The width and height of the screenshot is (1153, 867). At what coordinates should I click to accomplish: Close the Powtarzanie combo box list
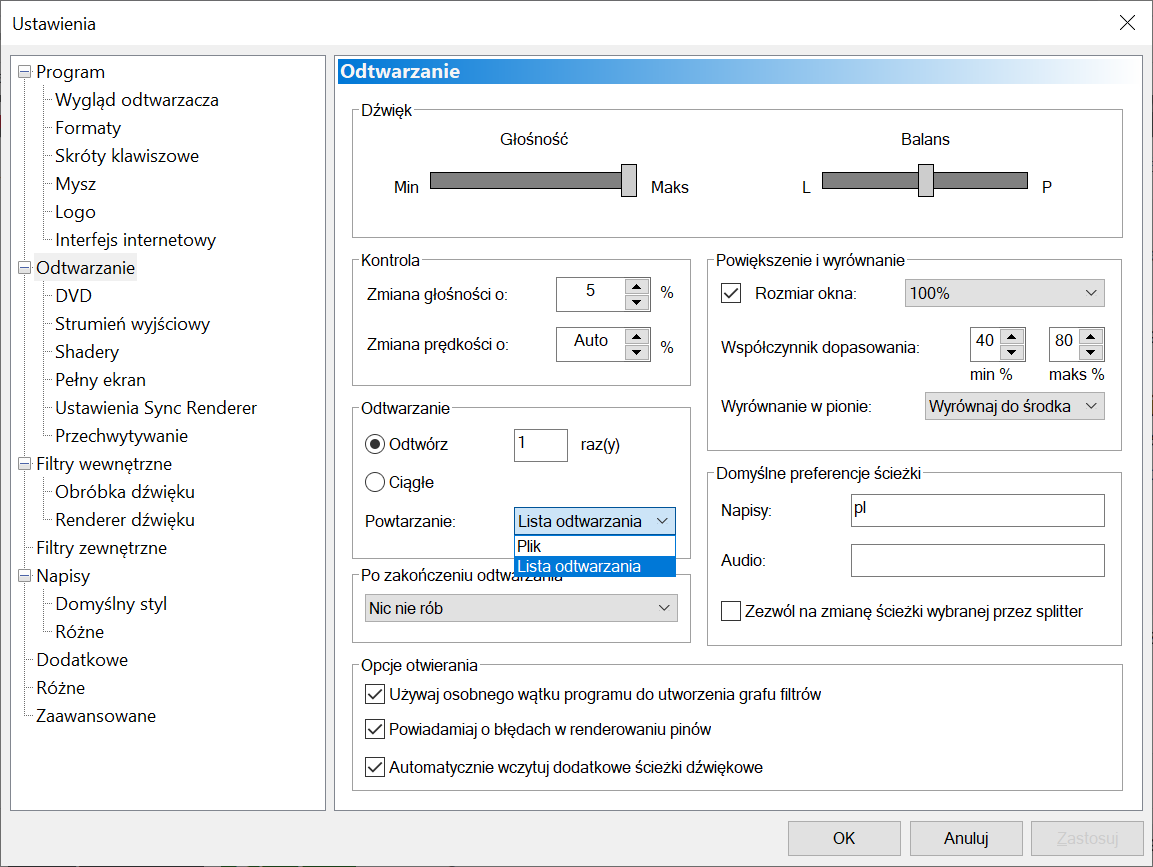(x=594, y=521)
